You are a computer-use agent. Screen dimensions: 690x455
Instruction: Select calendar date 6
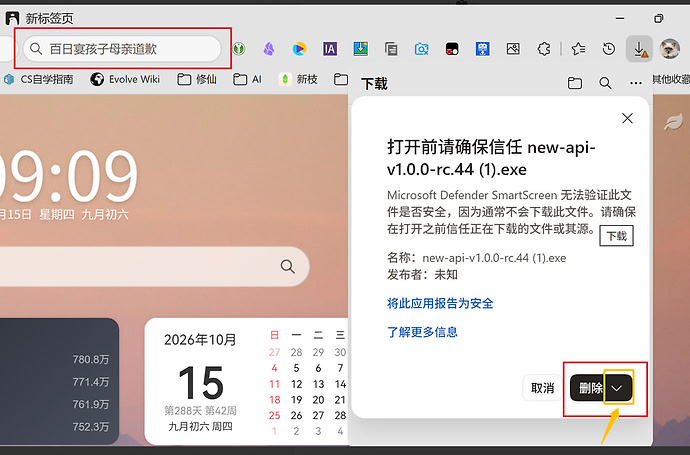318,368
